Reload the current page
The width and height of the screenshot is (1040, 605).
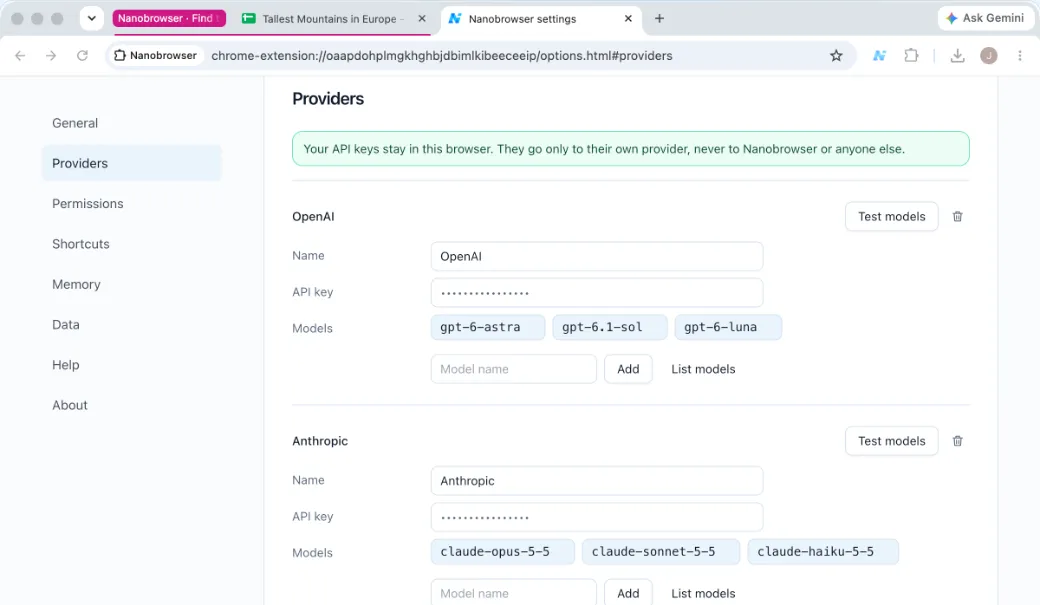82,56
